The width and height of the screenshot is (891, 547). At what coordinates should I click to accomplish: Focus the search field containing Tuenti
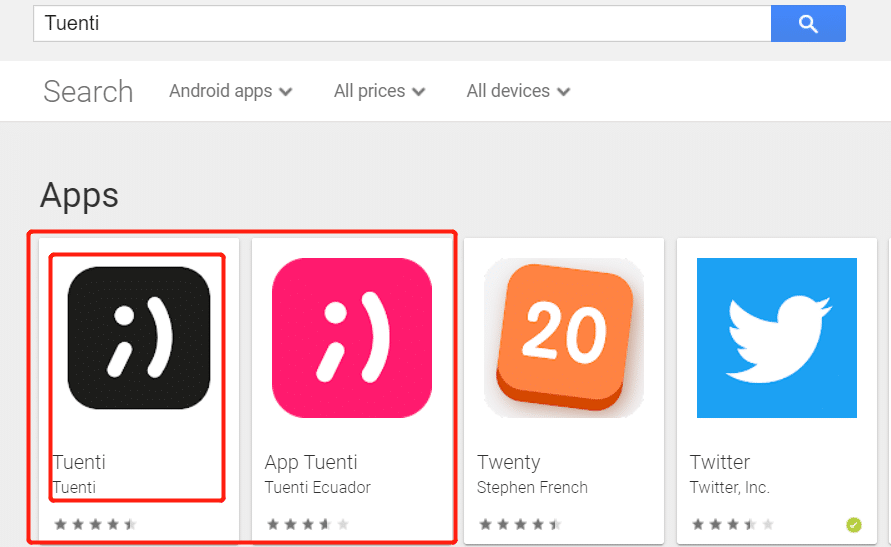tap(402, 23)
